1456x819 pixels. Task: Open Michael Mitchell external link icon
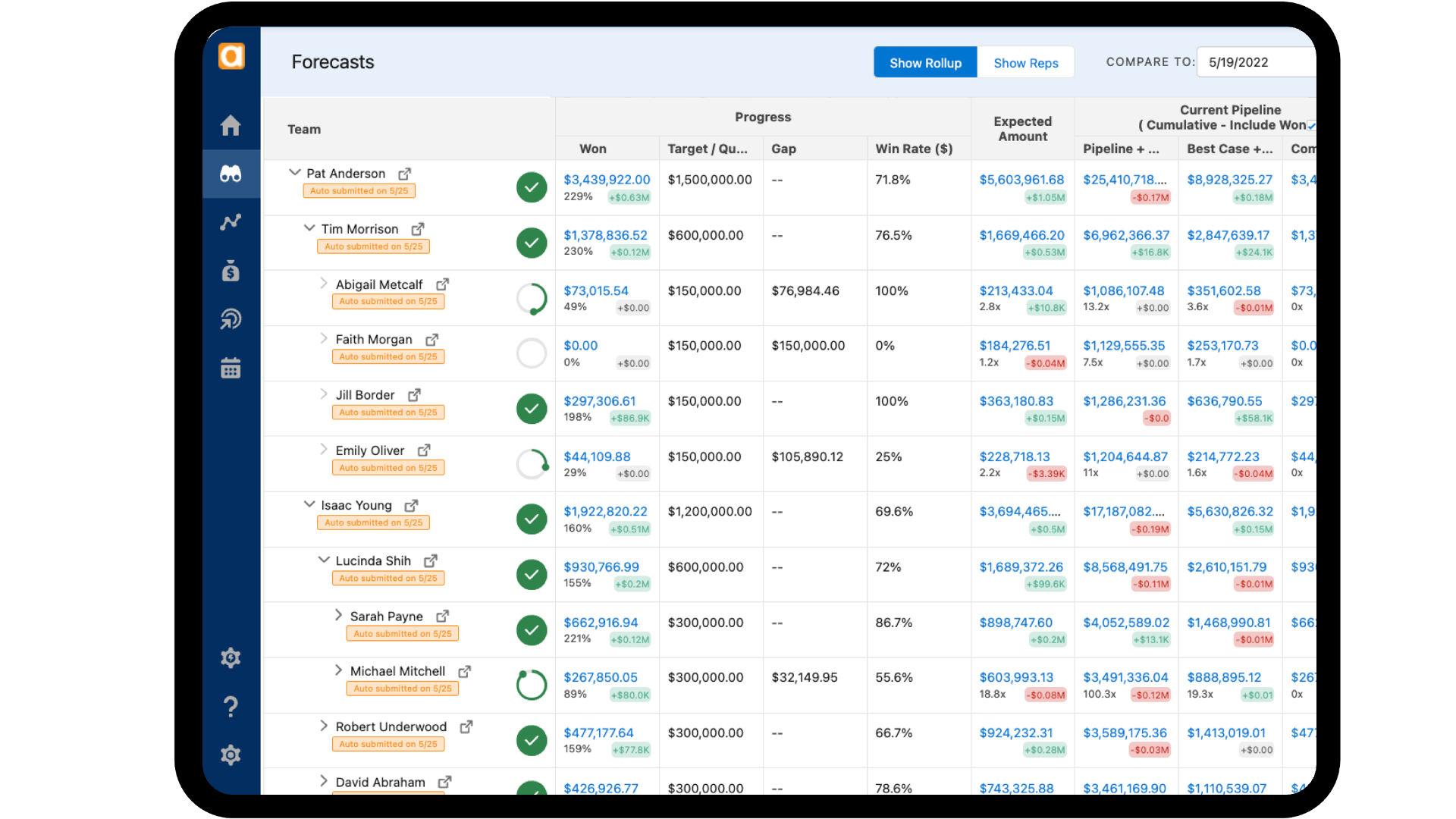point(465,671)
